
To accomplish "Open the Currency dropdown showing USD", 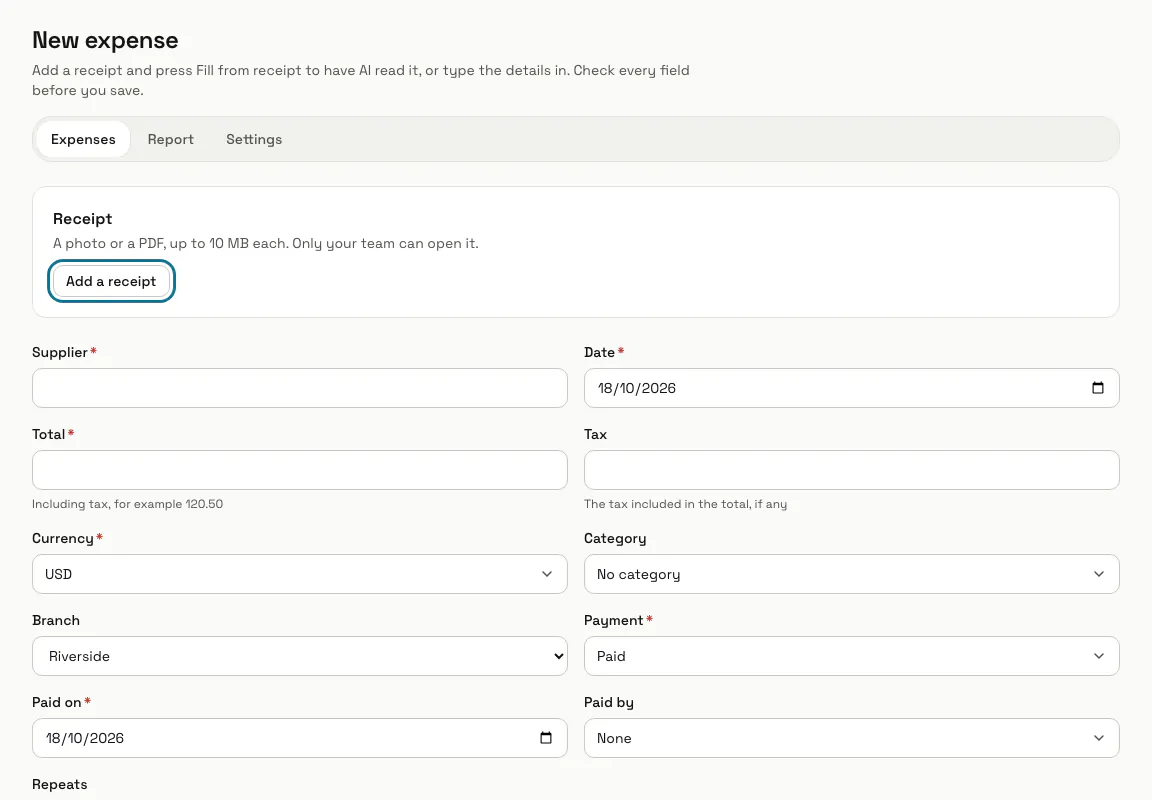I will coord(300,574).
